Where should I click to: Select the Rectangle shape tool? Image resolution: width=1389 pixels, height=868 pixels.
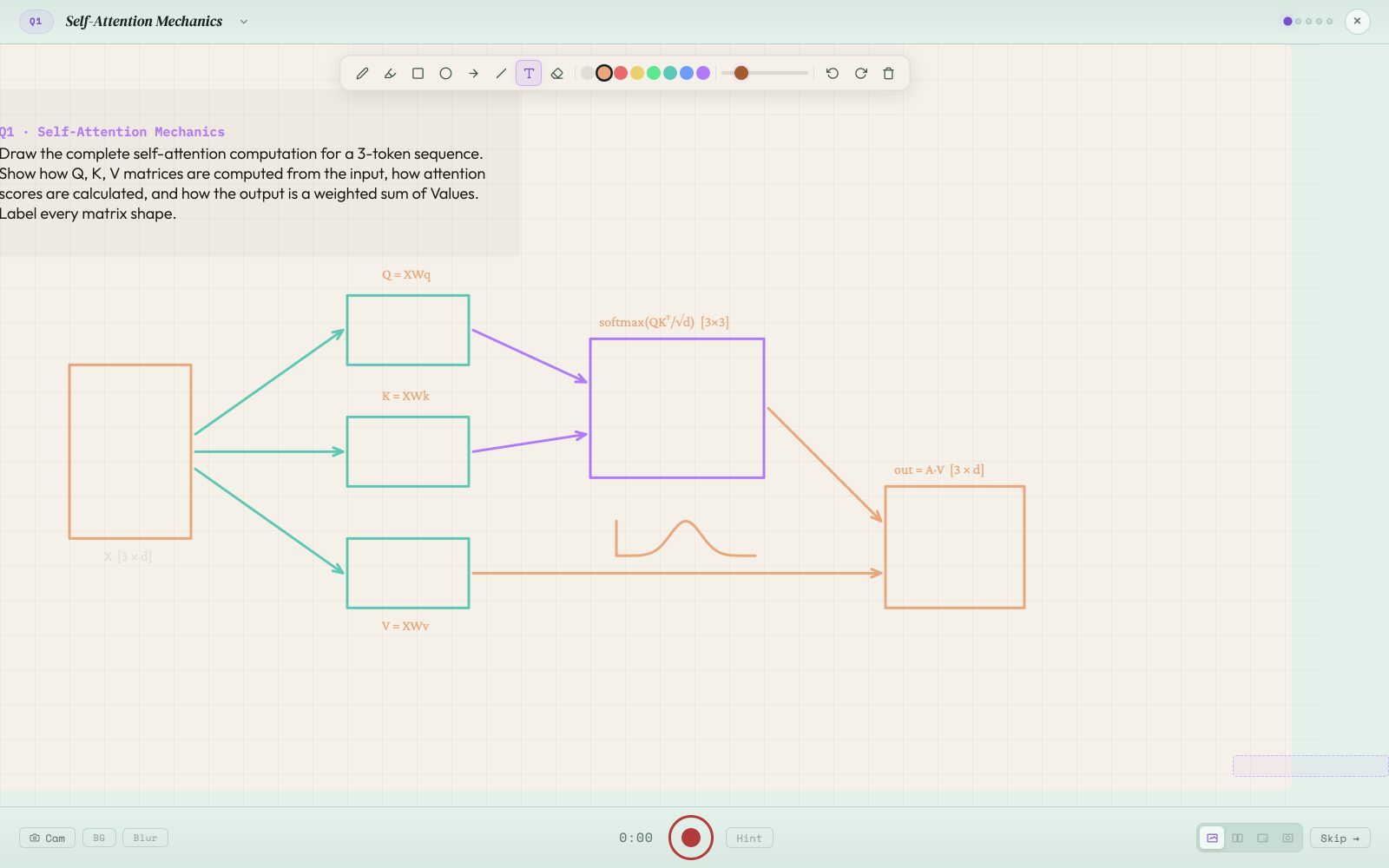tap(418, 73)
